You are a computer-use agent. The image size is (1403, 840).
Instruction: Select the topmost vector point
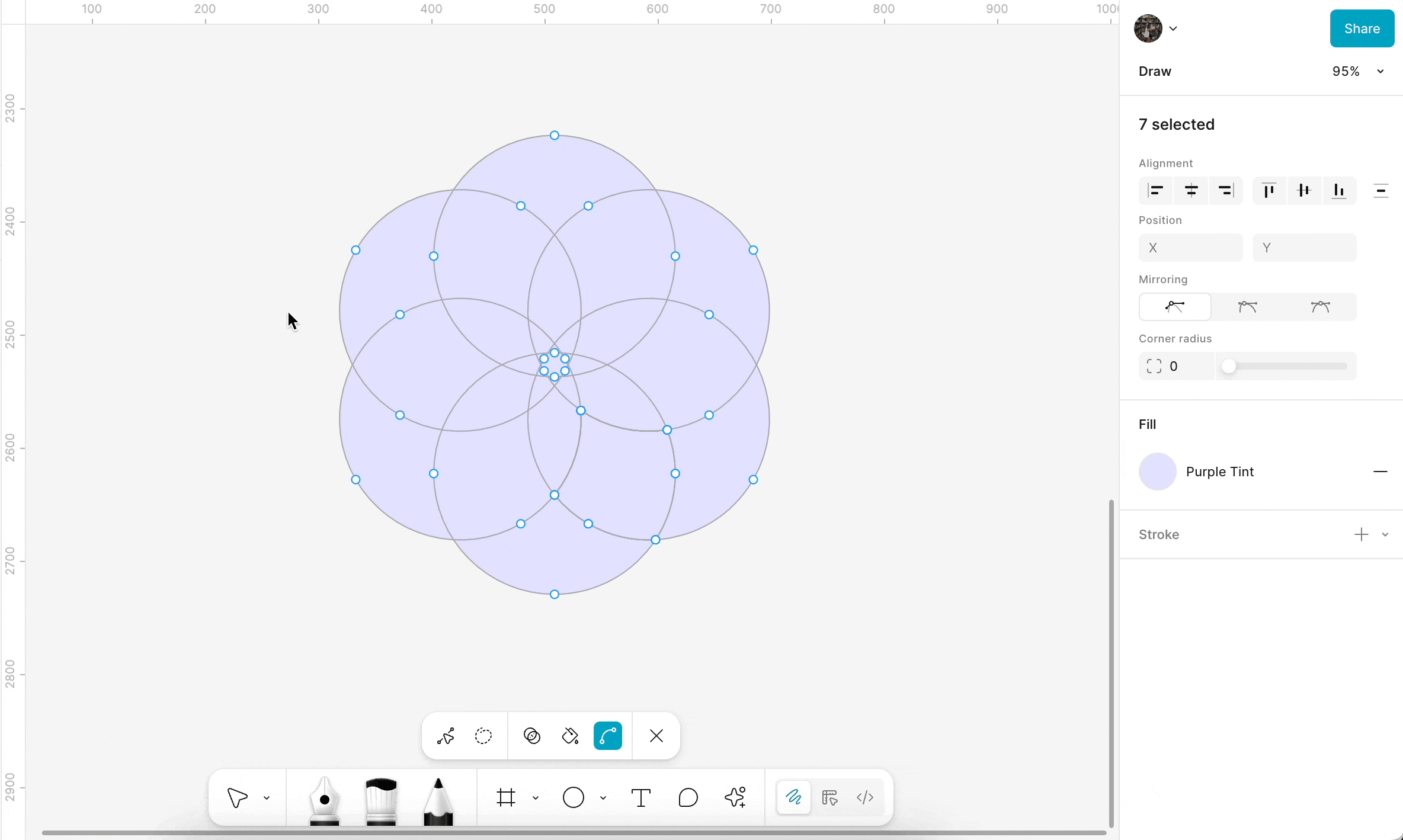pyautogui.click(x=555, y=135)
